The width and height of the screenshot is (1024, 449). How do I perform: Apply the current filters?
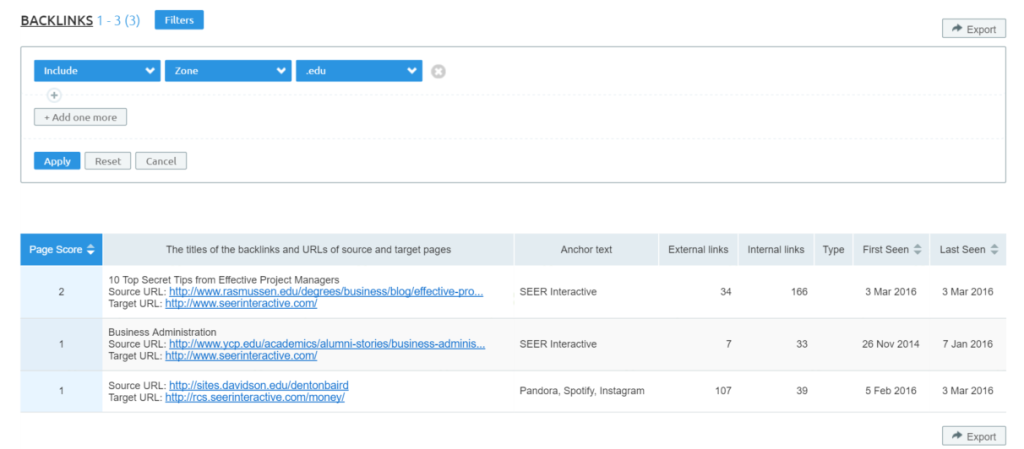tap(57, 161)
